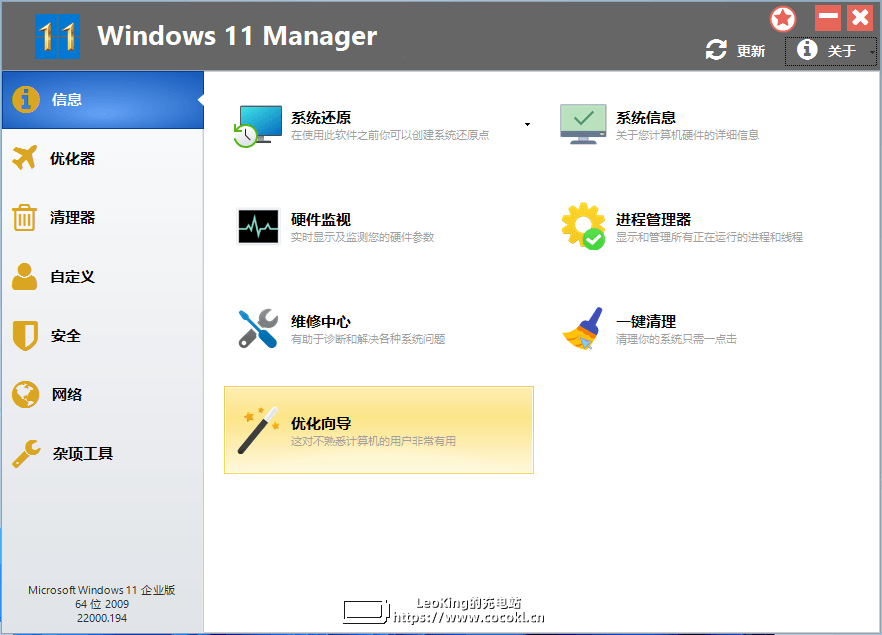The width and height of the screenshot is (882, 635).
Task: Open the 更新 update button label
Action: point(751,51)
